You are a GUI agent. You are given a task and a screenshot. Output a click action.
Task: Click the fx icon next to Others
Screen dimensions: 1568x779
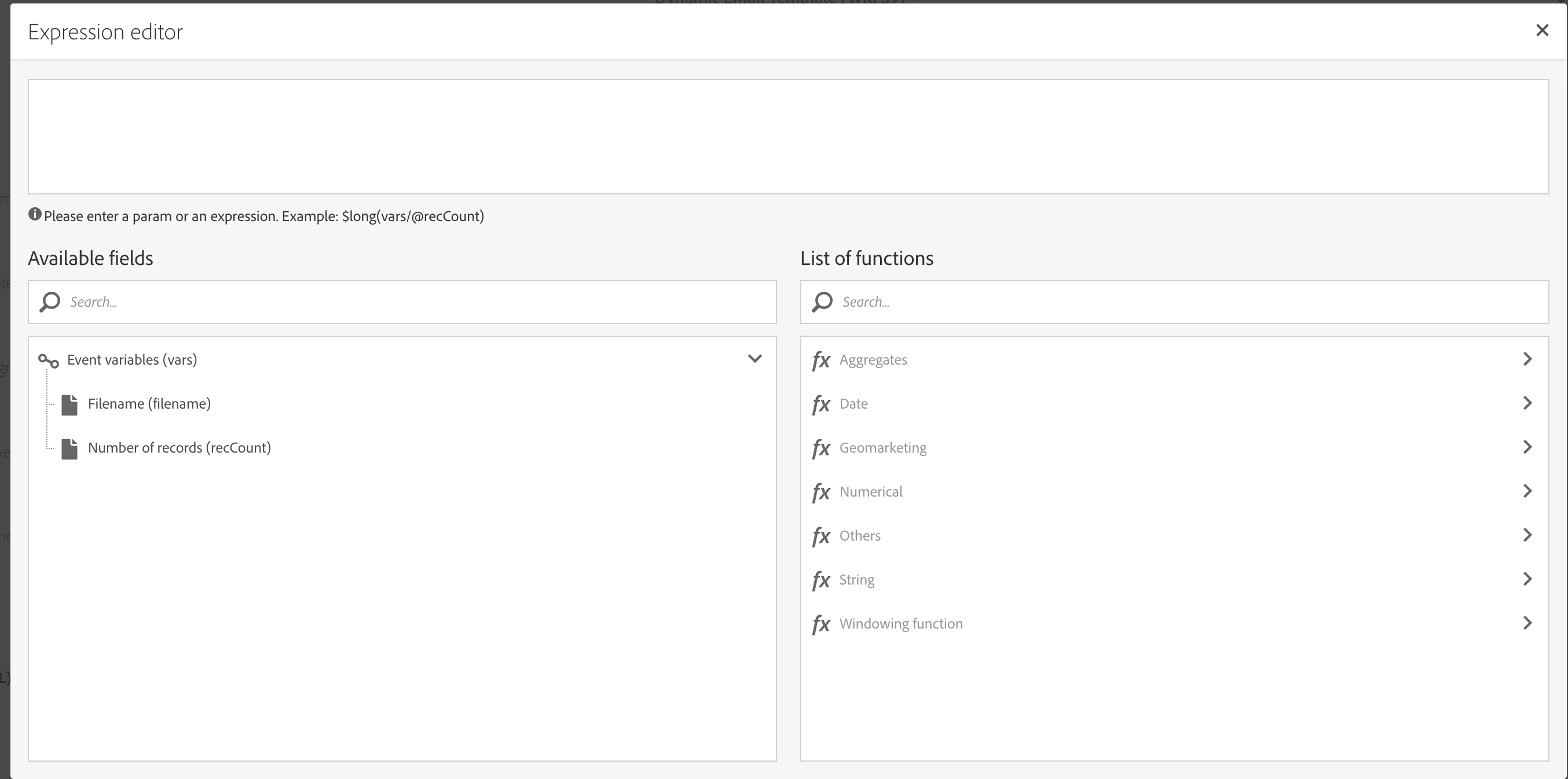(x=820, y=536)
